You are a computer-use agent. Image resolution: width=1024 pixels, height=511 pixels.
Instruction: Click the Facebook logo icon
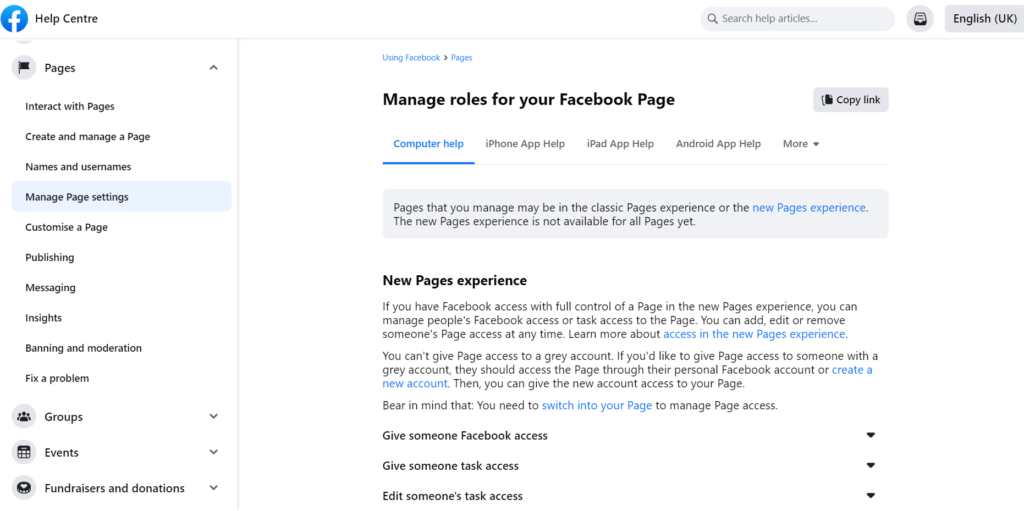point(15,18)
